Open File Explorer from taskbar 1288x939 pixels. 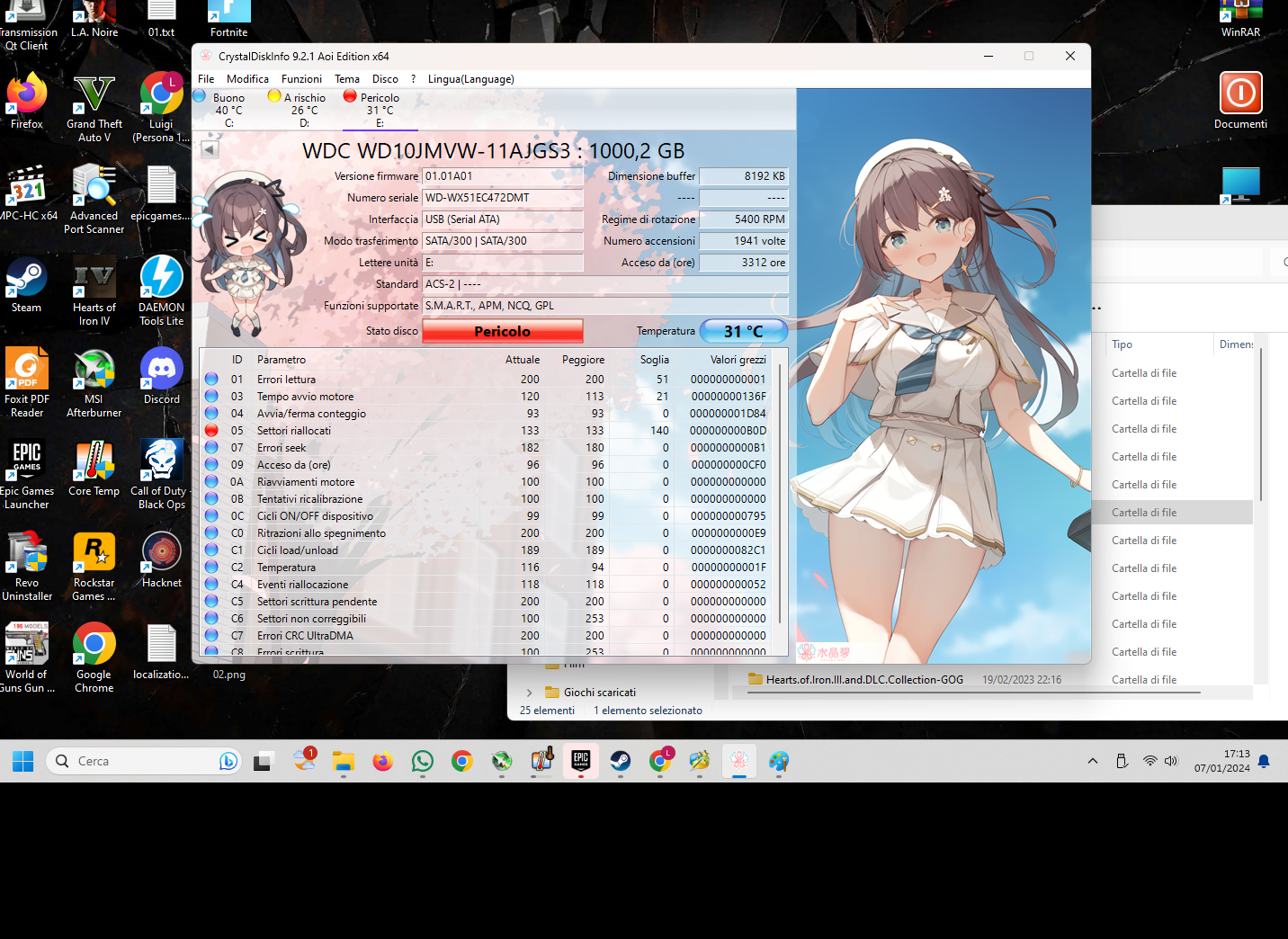(344, 761)
